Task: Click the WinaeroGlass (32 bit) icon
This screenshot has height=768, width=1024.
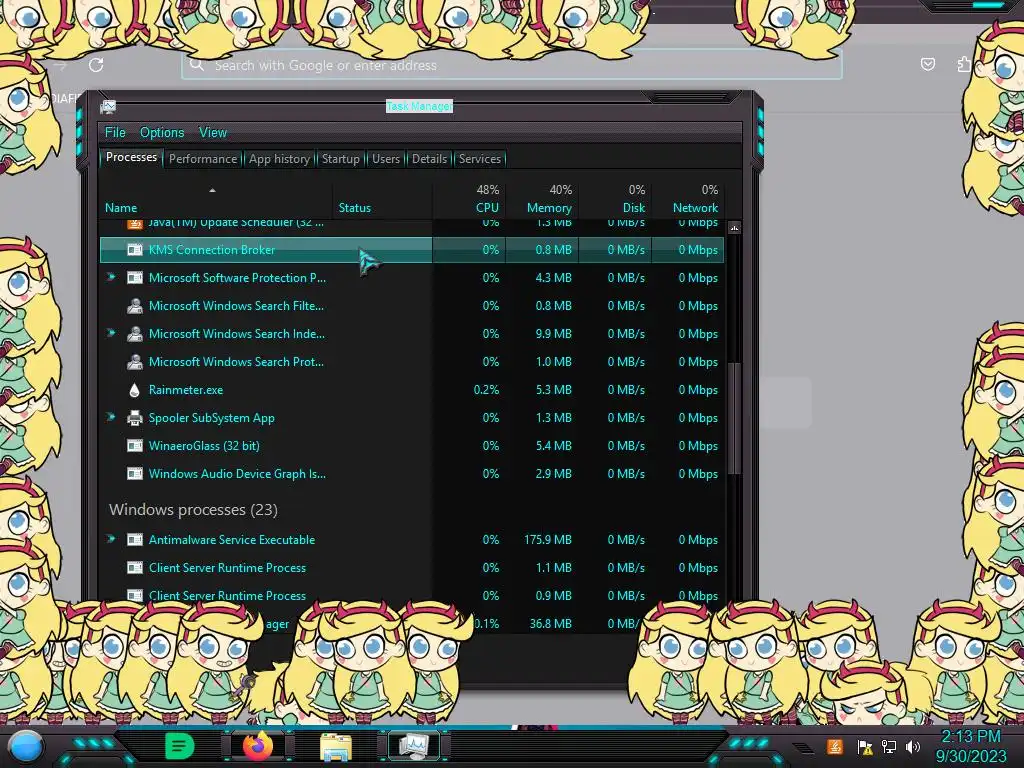Action: pos(135,446)
